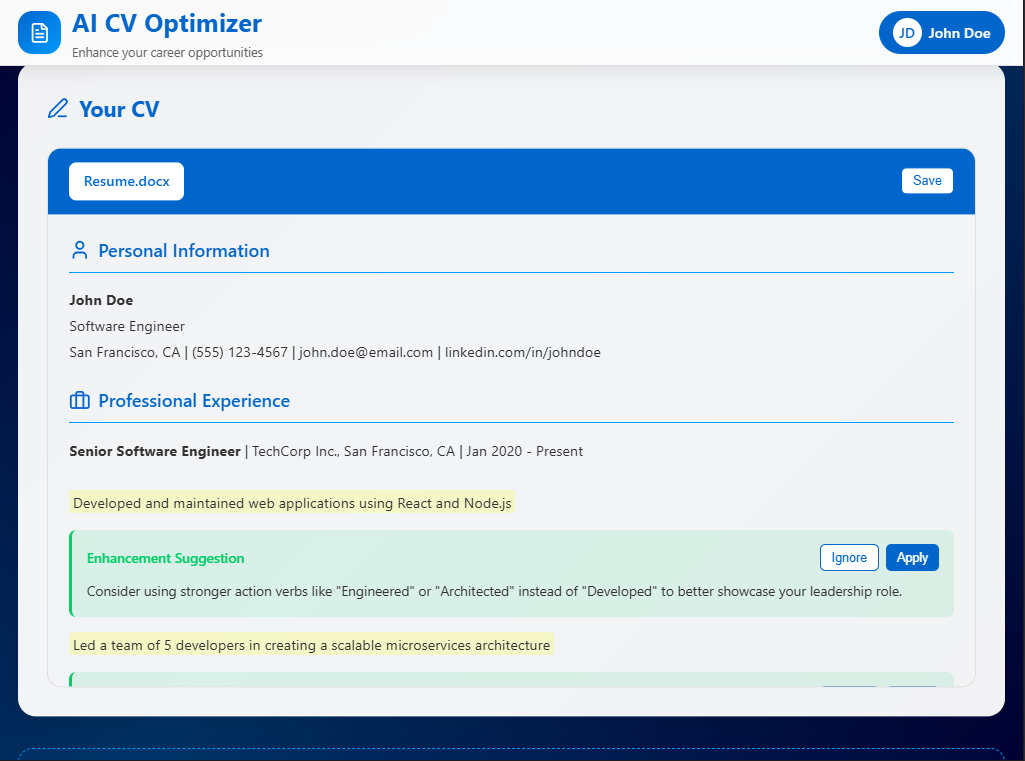The width and height of the screenshot is (1025, 761).
Task: Open the Resume.docx file chip
Action: tap(126, 181)
